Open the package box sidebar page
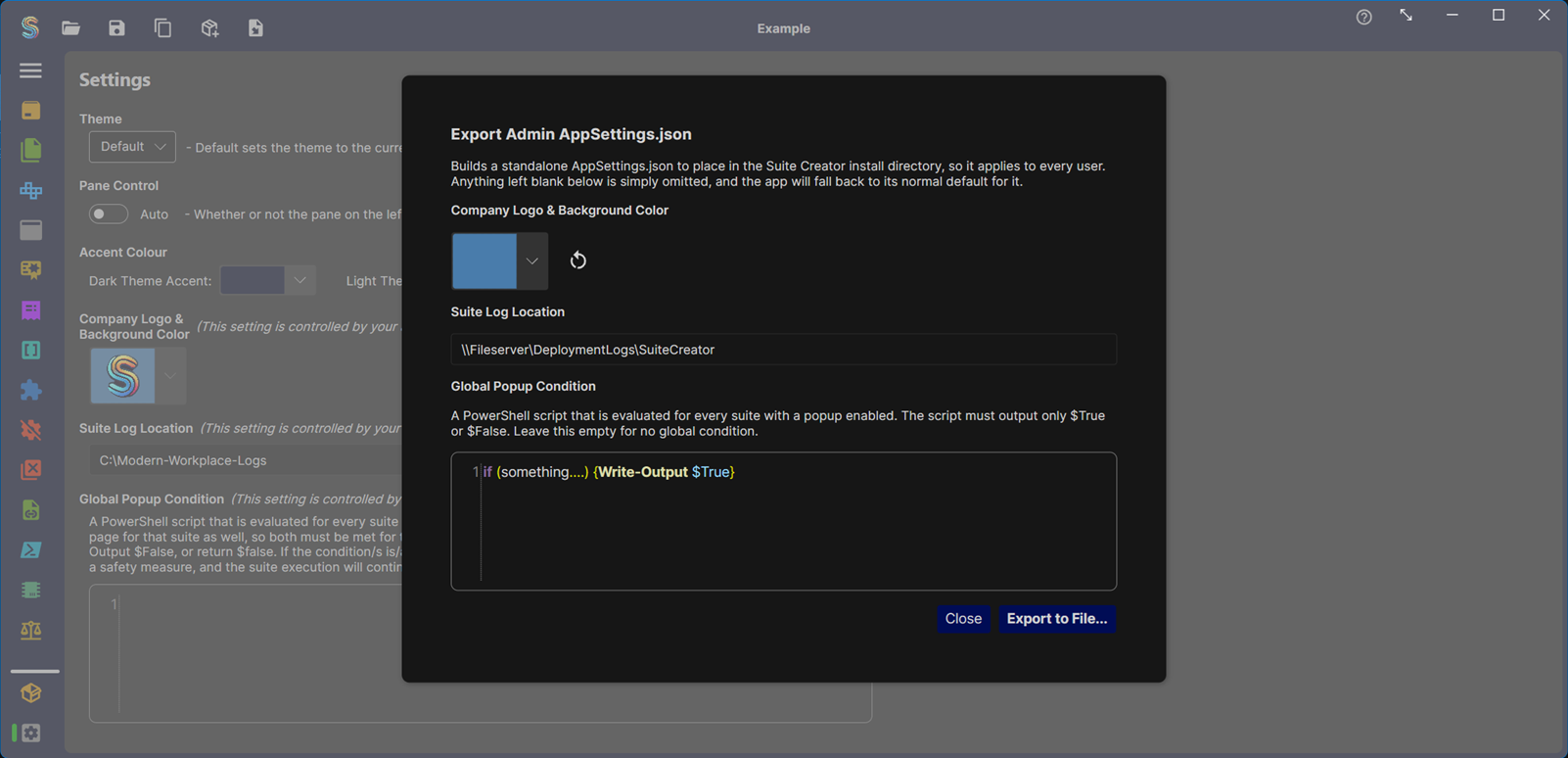 (x=30, y=693)
